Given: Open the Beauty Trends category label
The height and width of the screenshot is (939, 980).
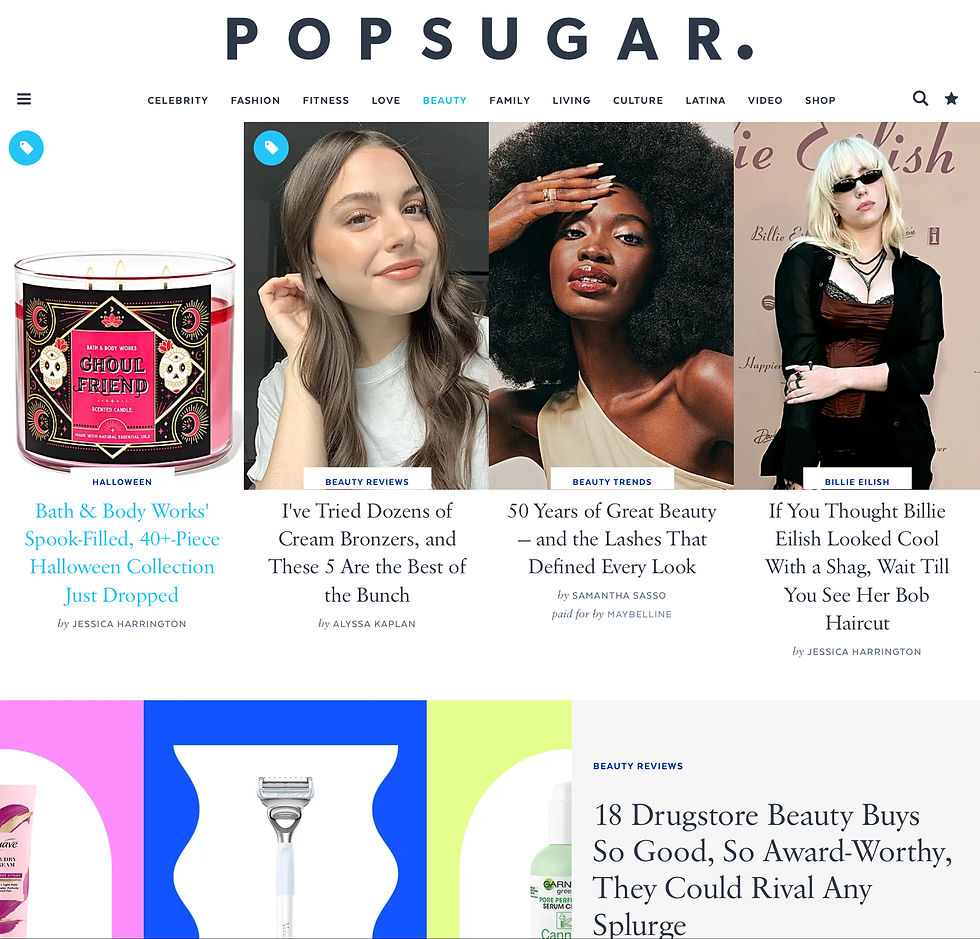Looking at the screenshot, I should (612, 482).
